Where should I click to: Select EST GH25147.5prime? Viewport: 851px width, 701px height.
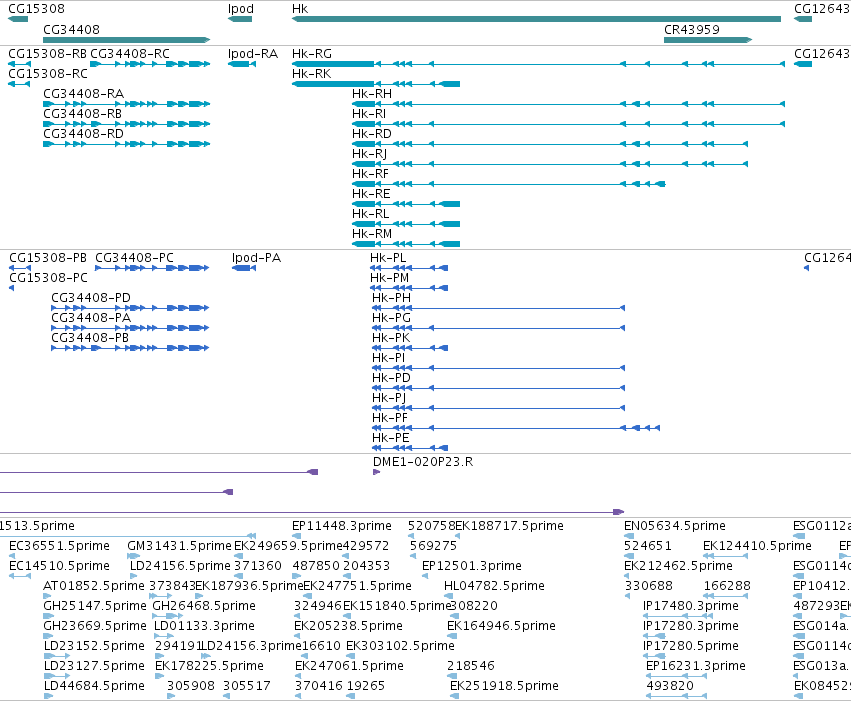point(48,616)
